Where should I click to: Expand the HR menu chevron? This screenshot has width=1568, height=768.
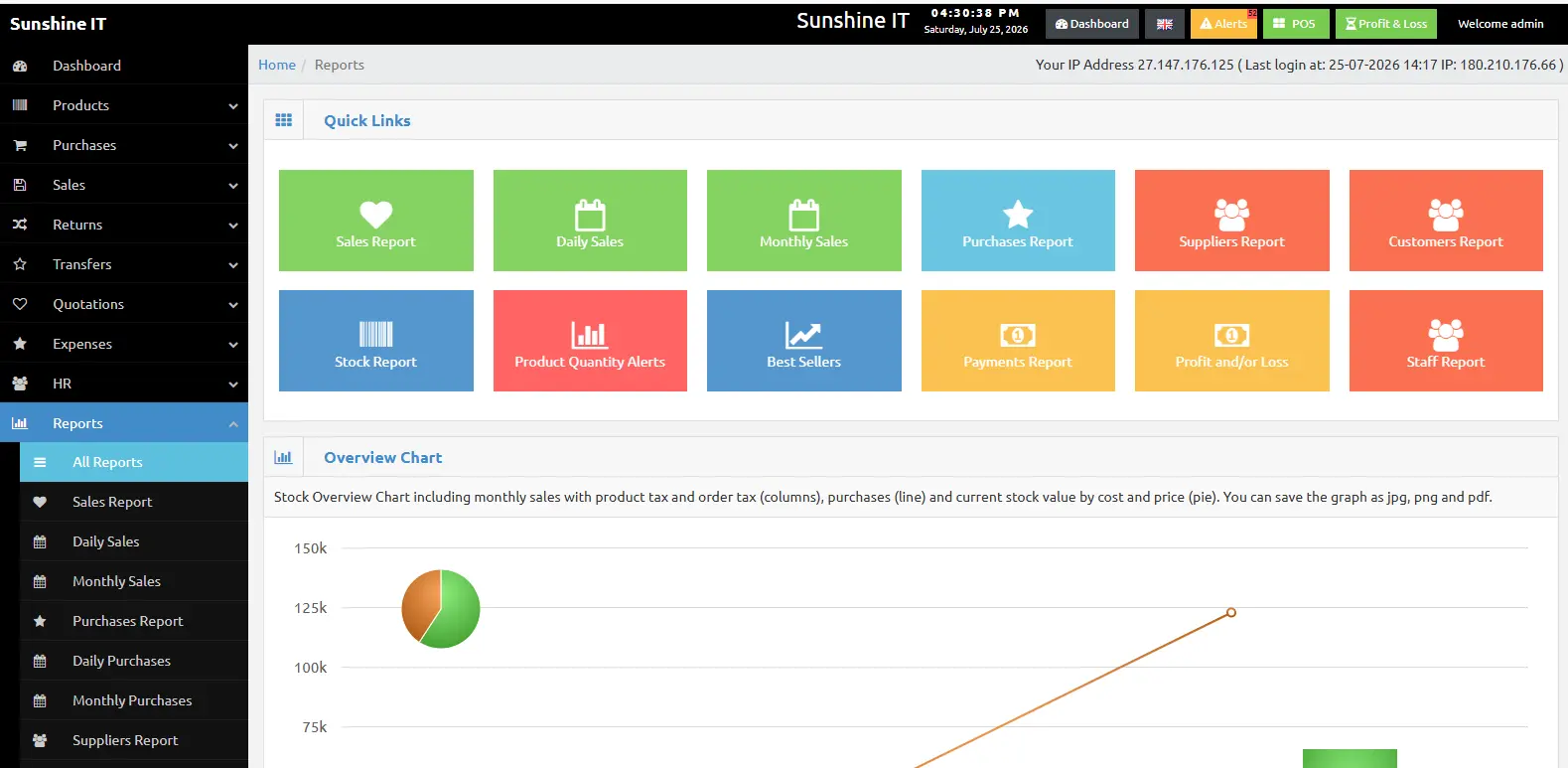pyautogui.click(x=233, y=384)
